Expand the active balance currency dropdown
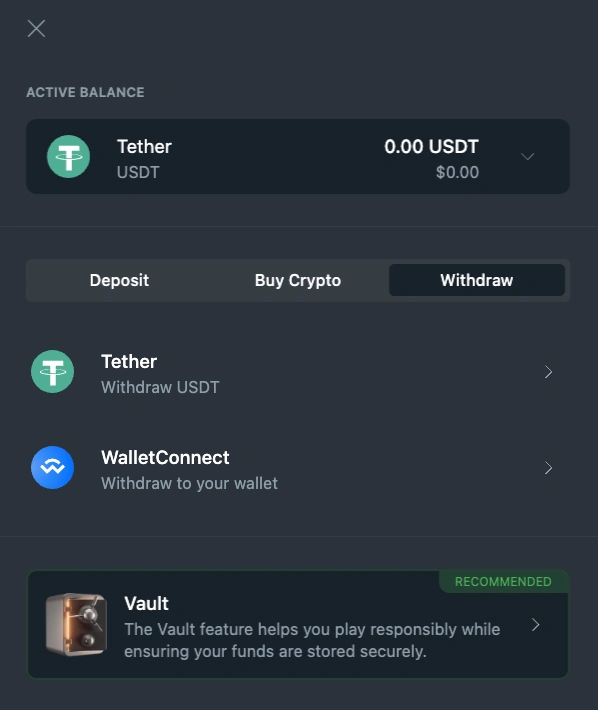Image resolution: width=598 pixels, height=710 pixels. click(528, 157)
